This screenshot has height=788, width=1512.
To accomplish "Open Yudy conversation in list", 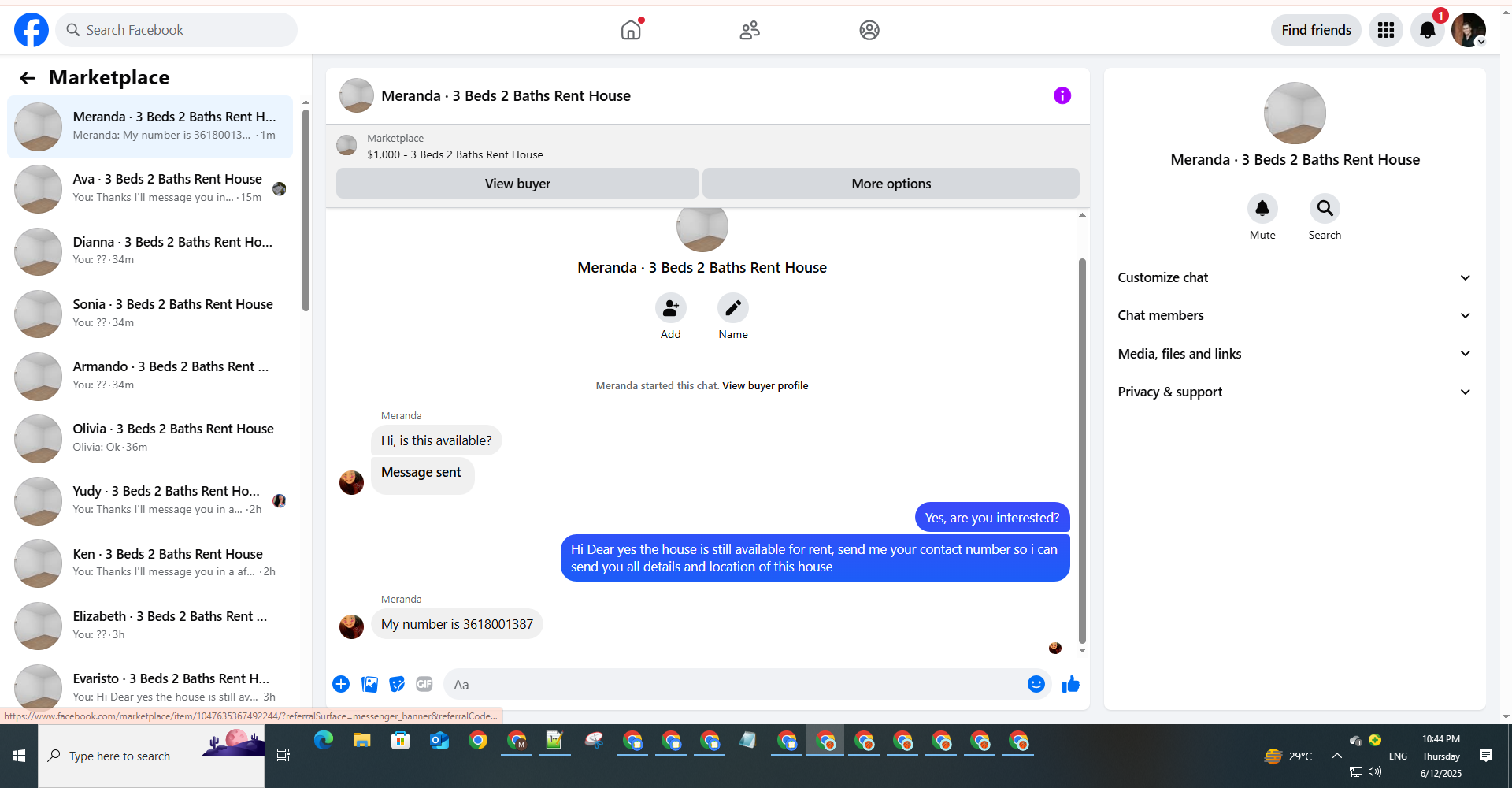I will point(150,500).
